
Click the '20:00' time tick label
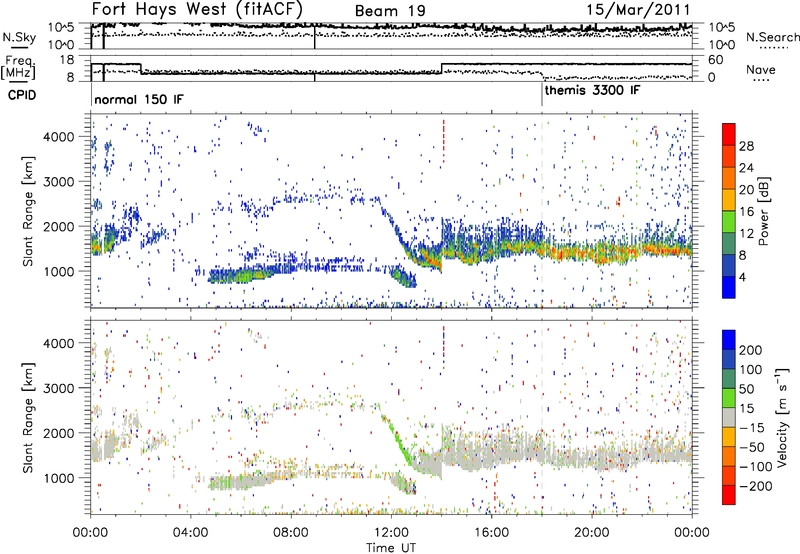[591, 533]
